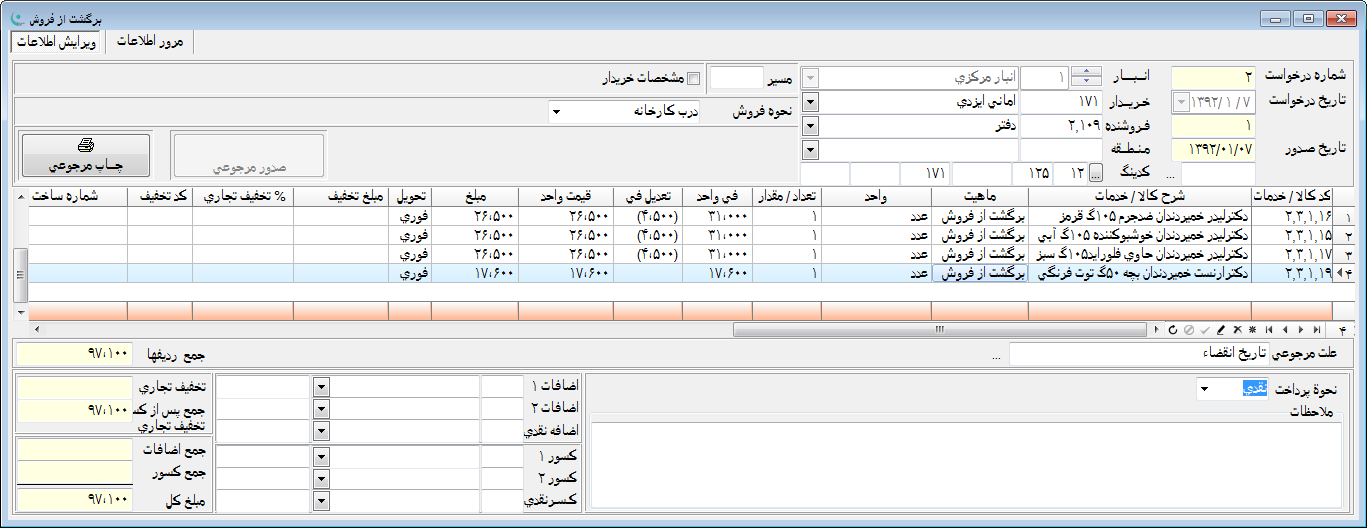Click the ellipsis button beside كدينگ
Viewport: 1367px width, 528px height.
[x=1095, y=174]
